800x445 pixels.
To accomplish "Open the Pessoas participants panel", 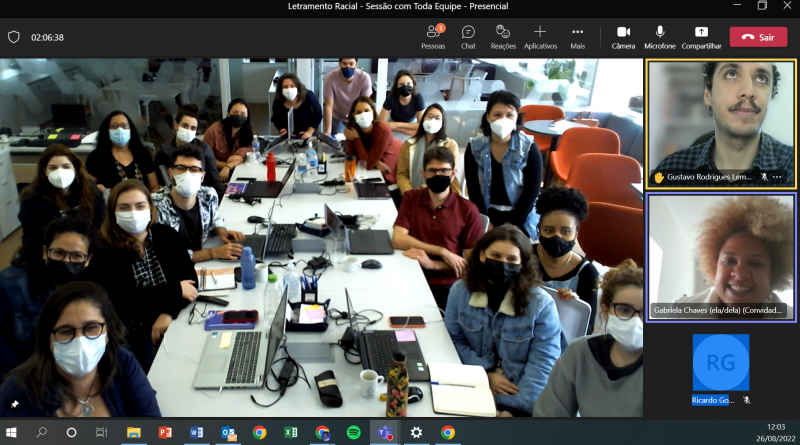I will [433, 37].
